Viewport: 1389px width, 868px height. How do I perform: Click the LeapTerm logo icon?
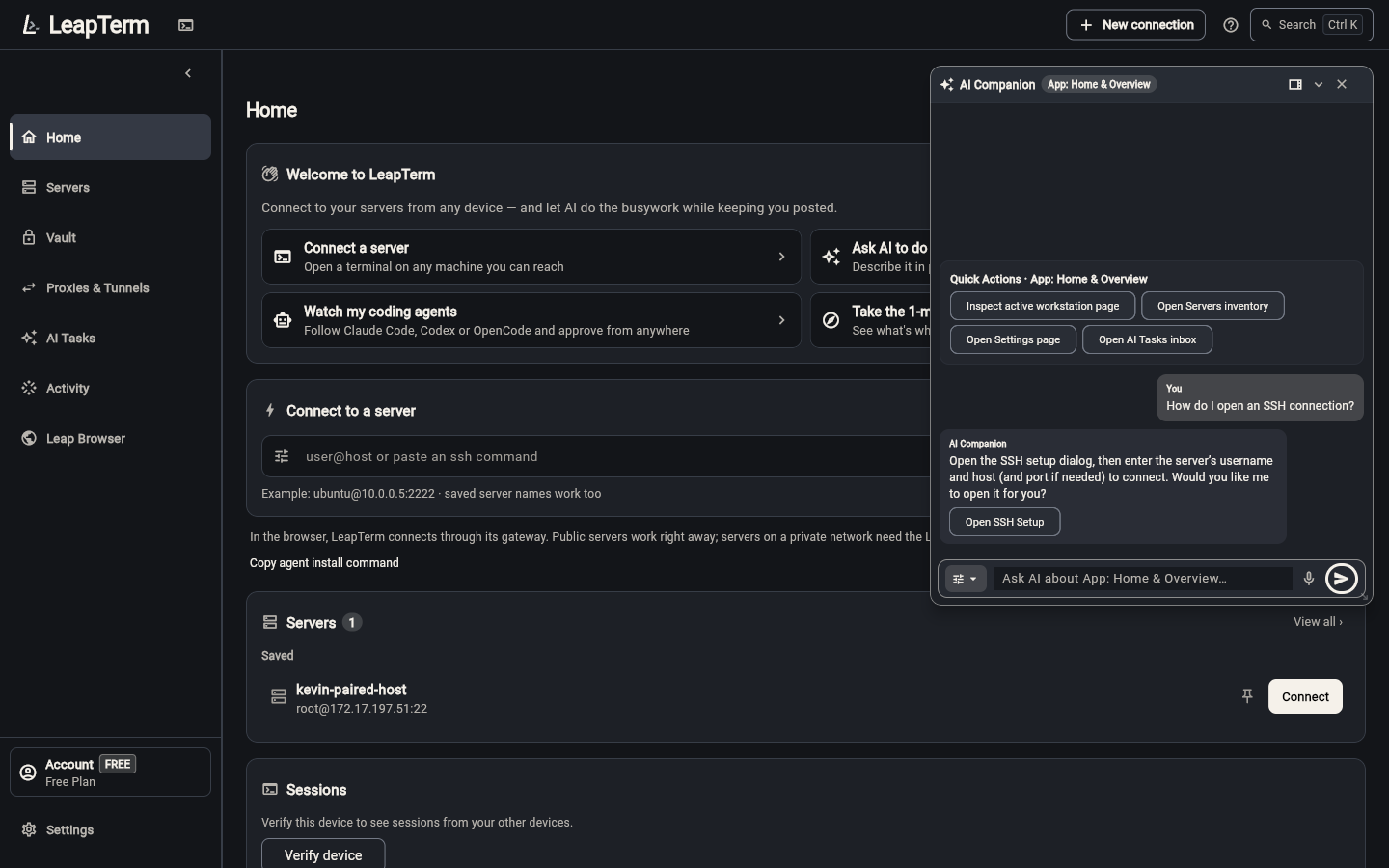31,25
